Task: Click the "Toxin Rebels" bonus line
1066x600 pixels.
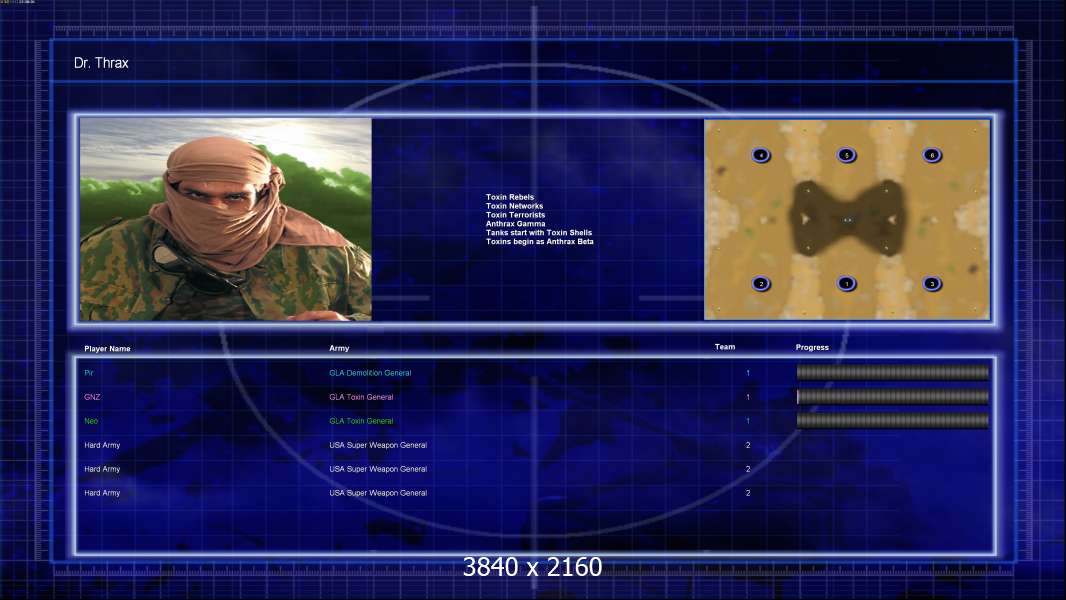Action: coord(510,197)
